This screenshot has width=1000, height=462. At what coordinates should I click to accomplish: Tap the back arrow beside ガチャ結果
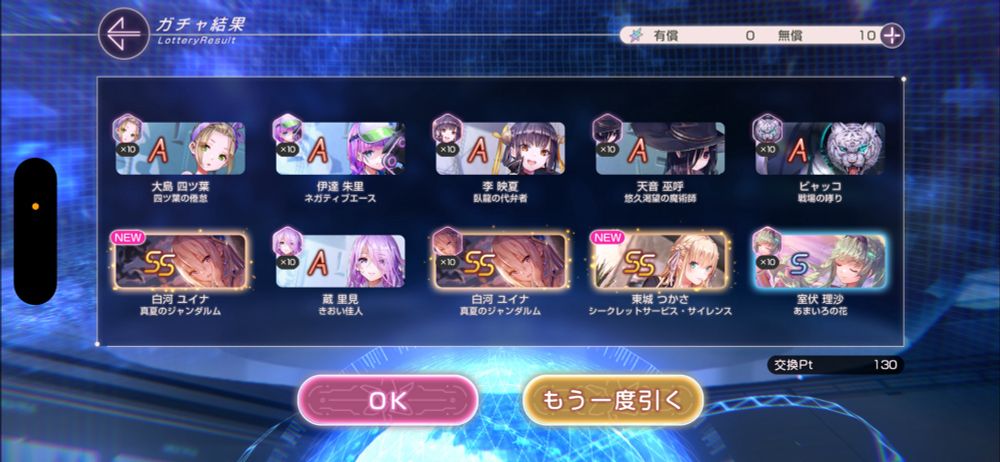(x=124, y=34)
